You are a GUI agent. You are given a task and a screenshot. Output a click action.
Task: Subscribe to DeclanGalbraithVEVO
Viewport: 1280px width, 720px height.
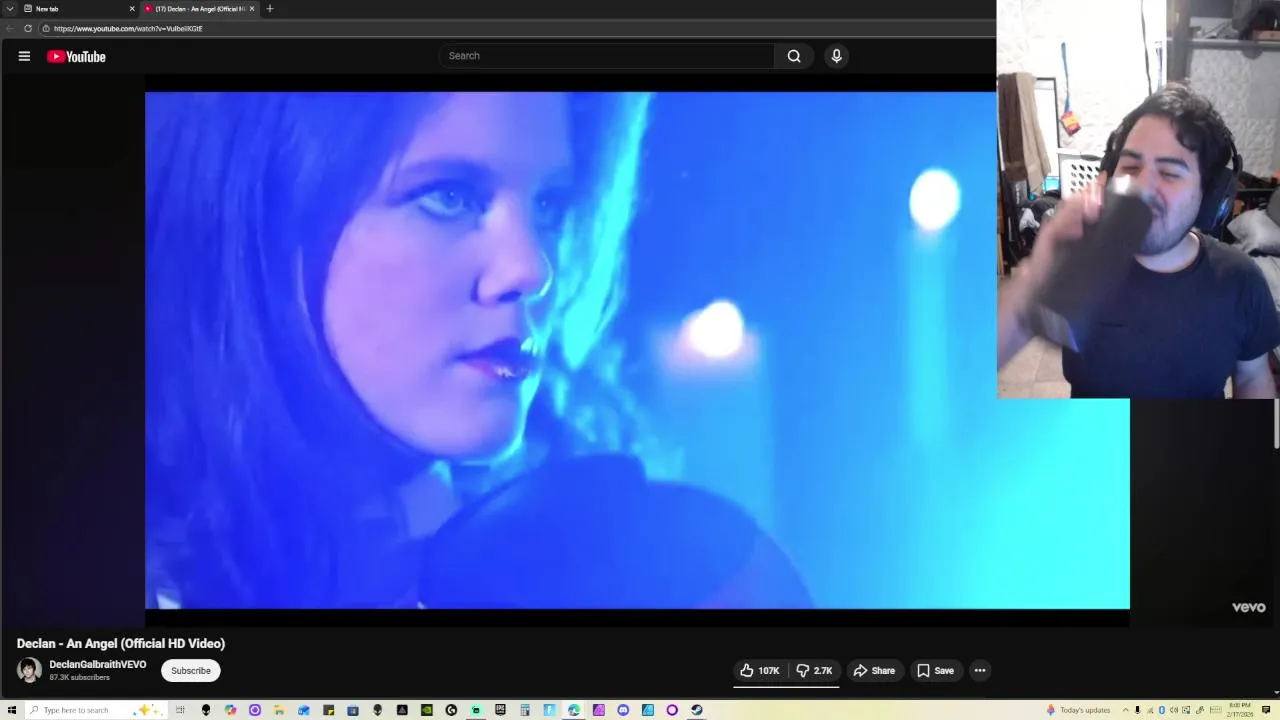coord(190,671)
